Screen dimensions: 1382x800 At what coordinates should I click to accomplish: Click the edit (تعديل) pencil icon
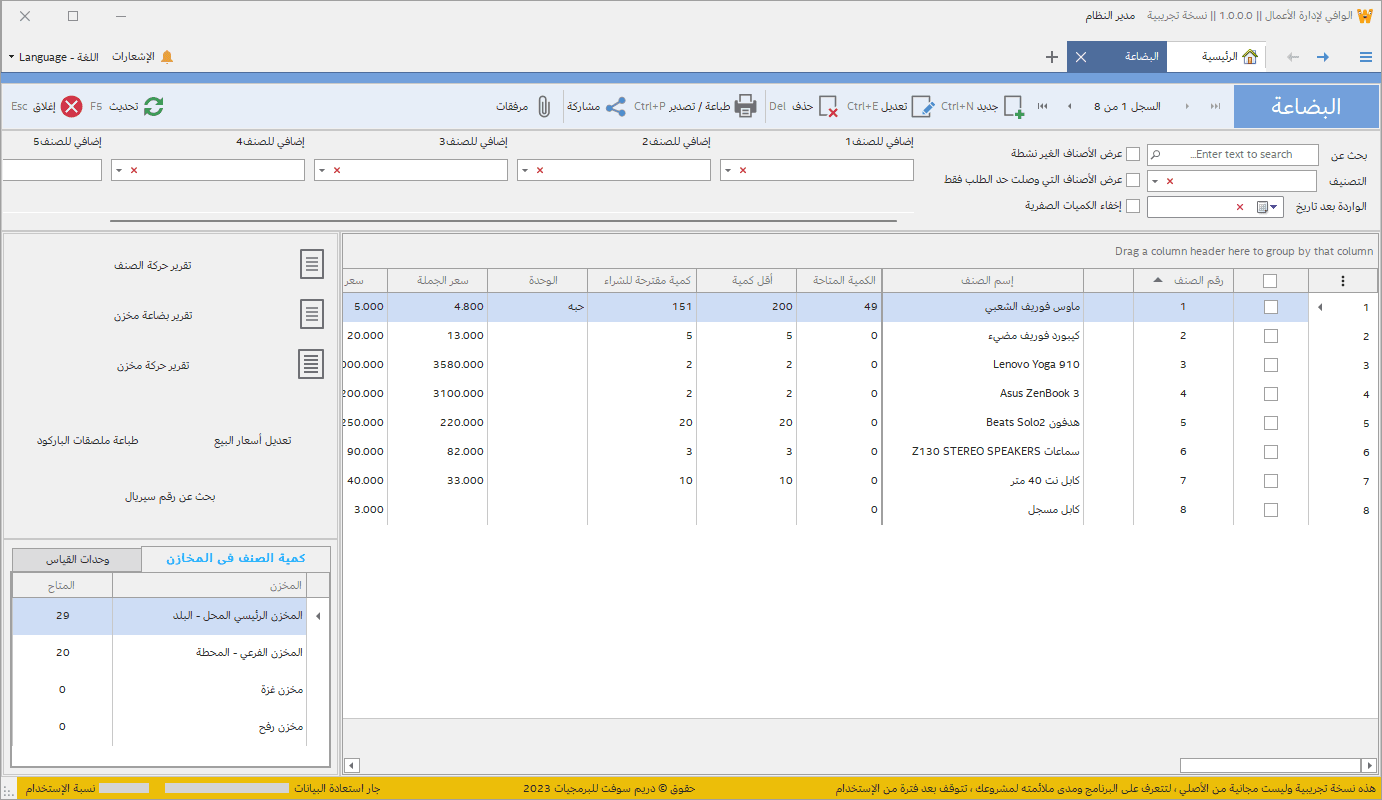click(923, 106)
